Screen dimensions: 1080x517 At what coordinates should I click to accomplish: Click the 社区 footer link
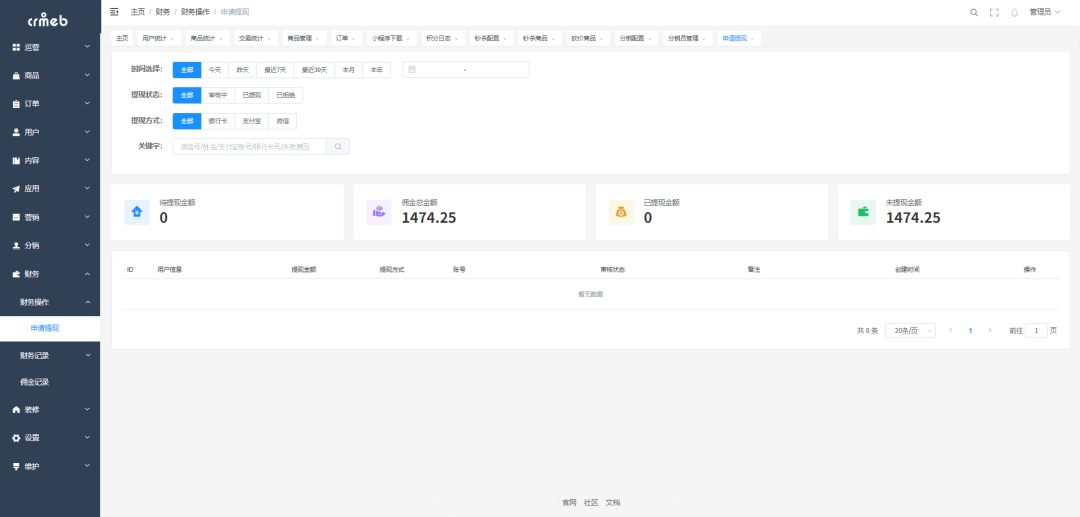[591, 502]
